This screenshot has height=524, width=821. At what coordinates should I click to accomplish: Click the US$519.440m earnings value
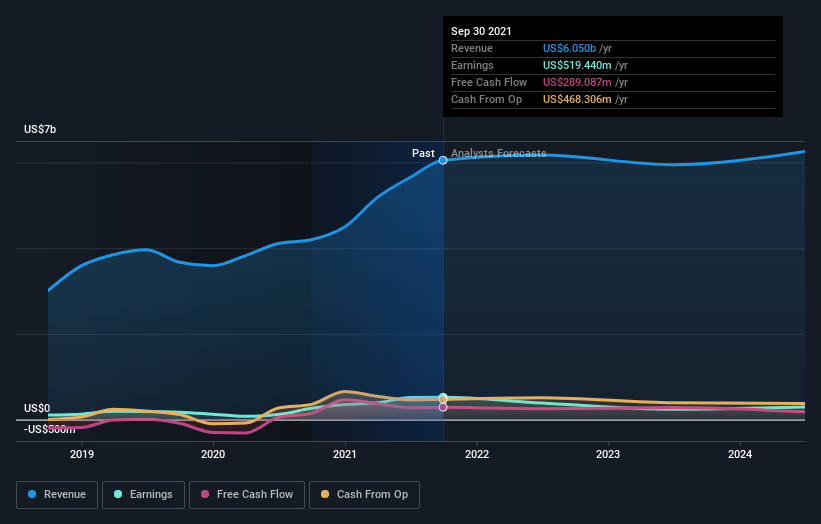point(577,65)
